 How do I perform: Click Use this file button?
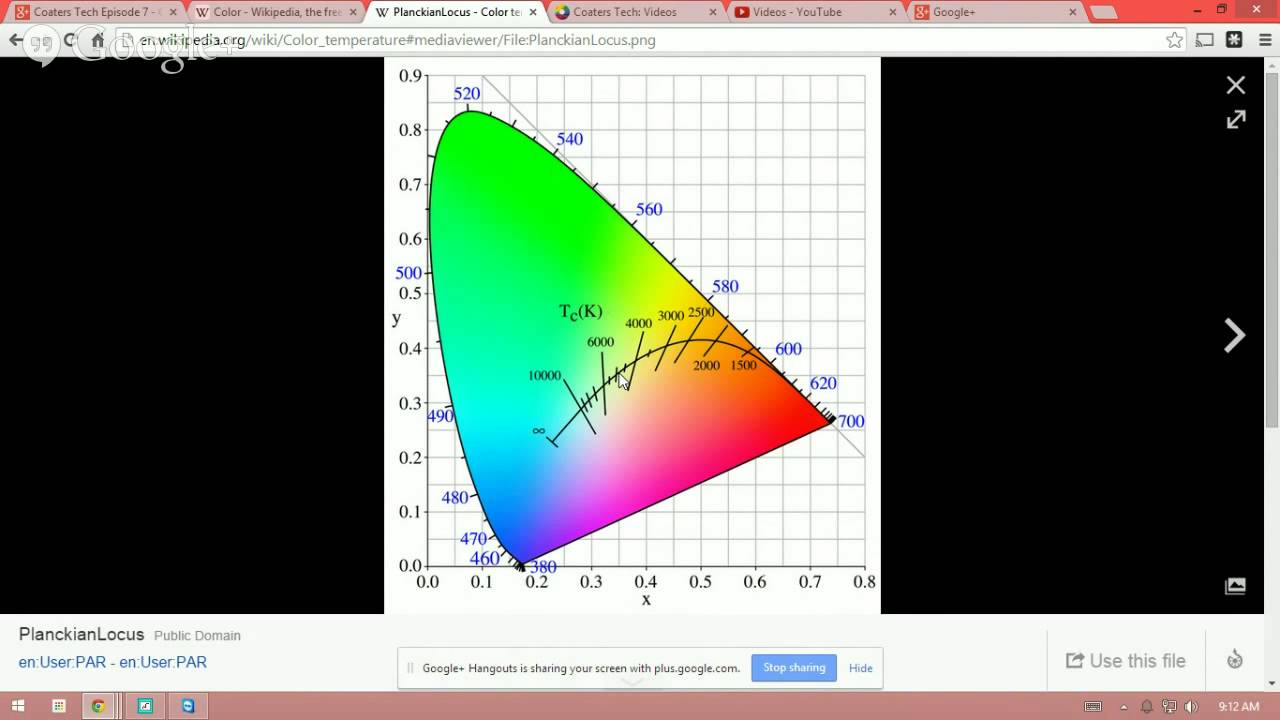click(1126, 660)
